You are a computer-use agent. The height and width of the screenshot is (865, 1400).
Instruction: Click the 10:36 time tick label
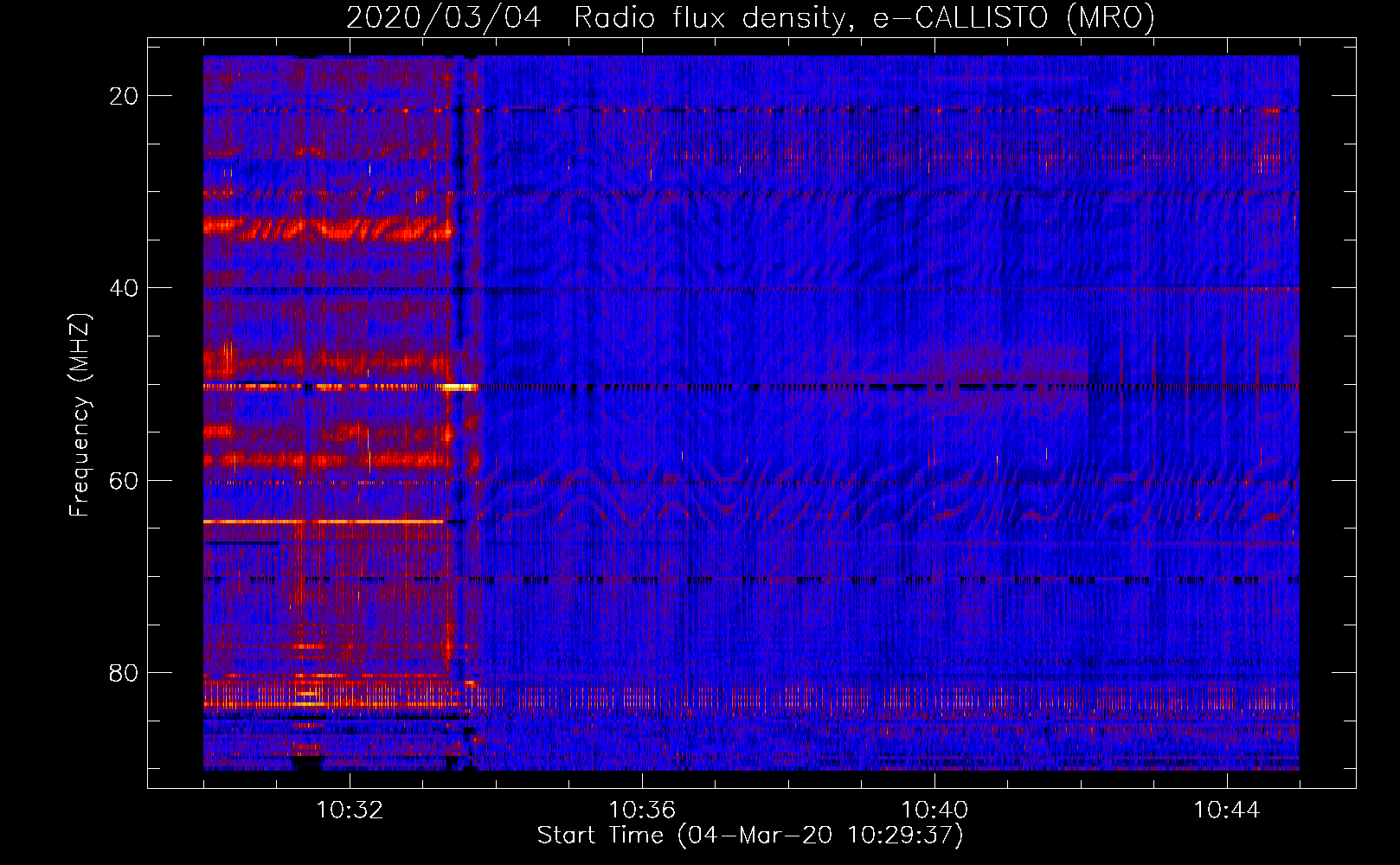point(642,811)
